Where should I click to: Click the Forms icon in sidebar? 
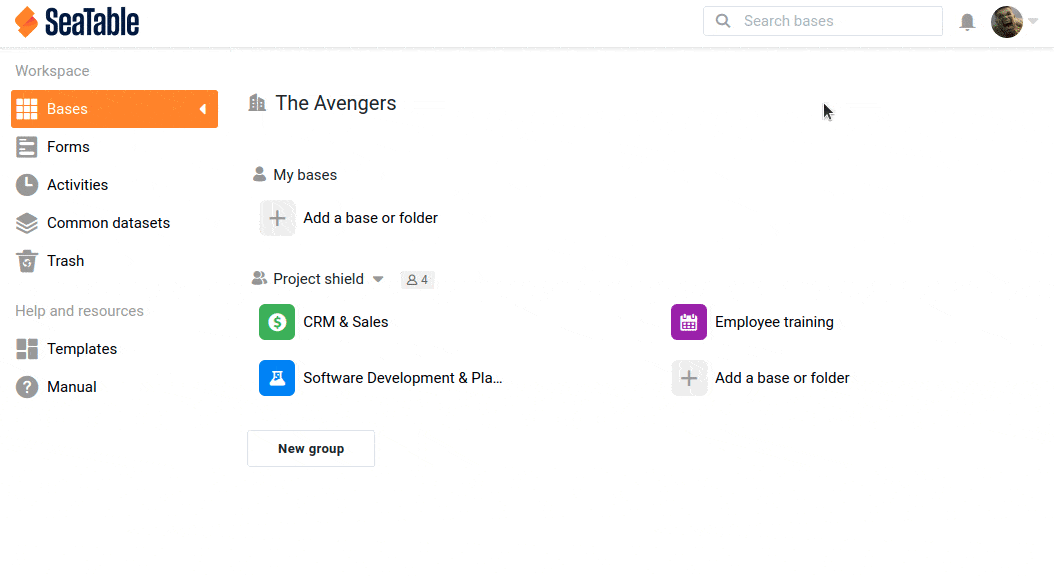click(x=27, y=147)
